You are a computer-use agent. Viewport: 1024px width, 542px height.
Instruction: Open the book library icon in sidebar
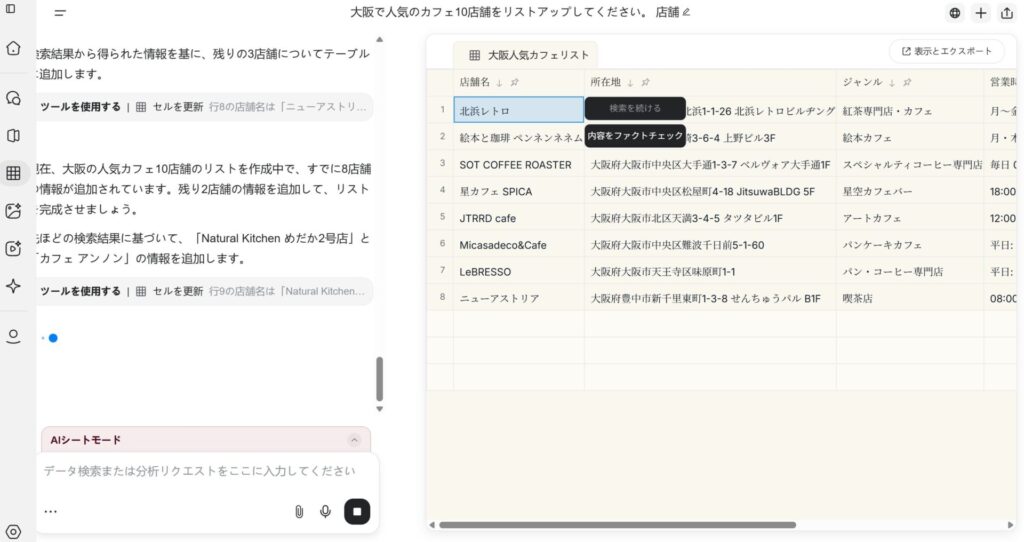tap(13, 135)
